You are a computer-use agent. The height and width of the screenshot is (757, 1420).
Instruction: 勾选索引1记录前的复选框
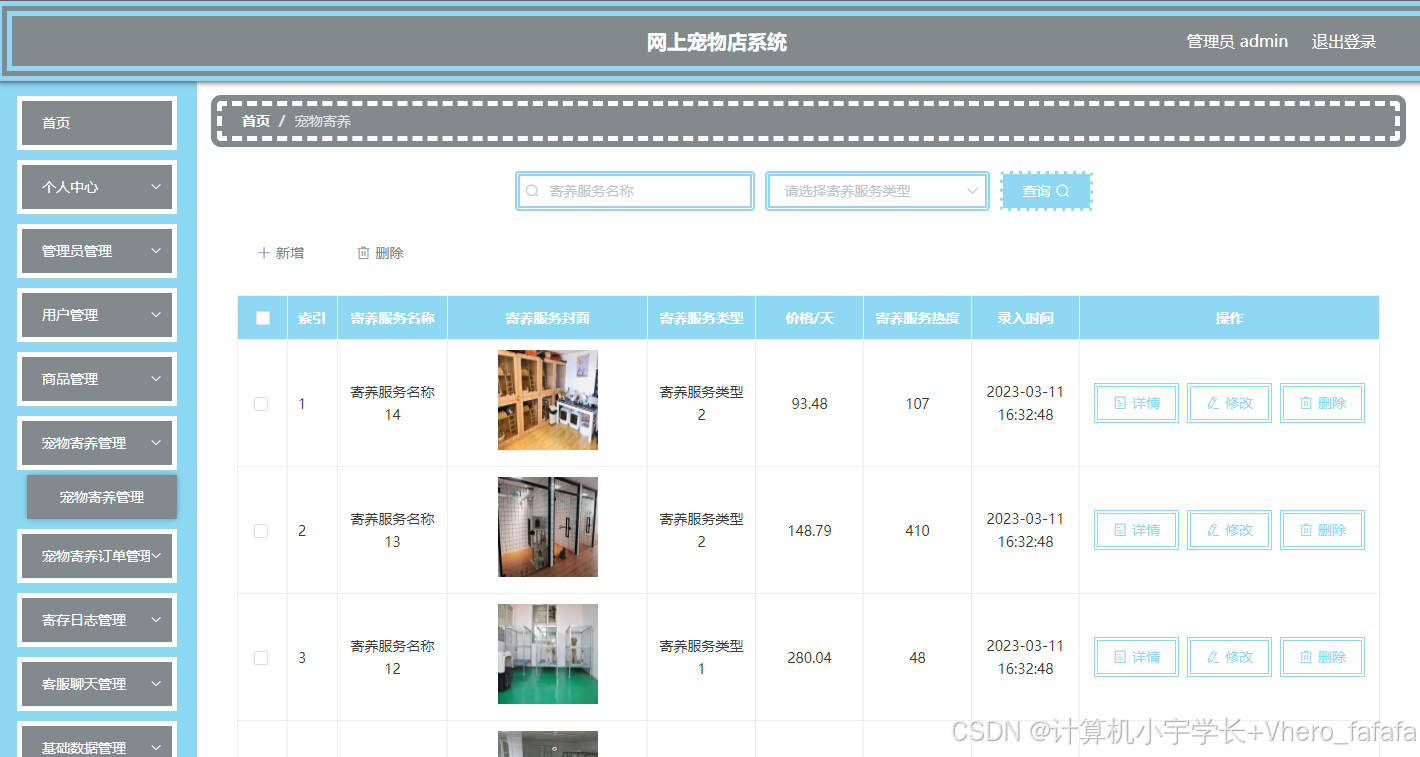point(261,403)
